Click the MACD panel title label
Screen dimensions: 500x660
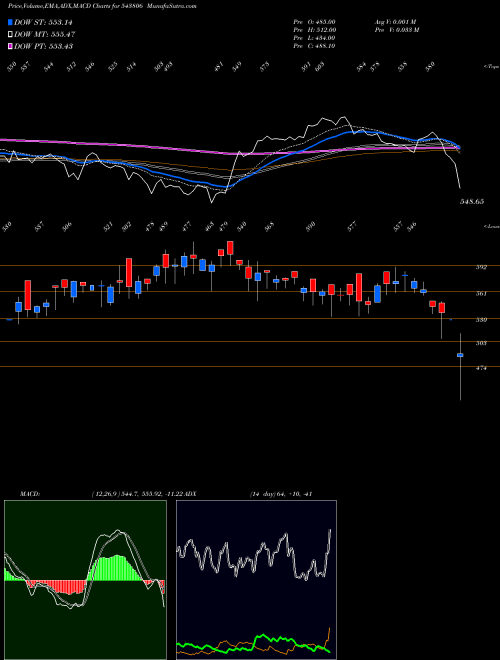30,494
